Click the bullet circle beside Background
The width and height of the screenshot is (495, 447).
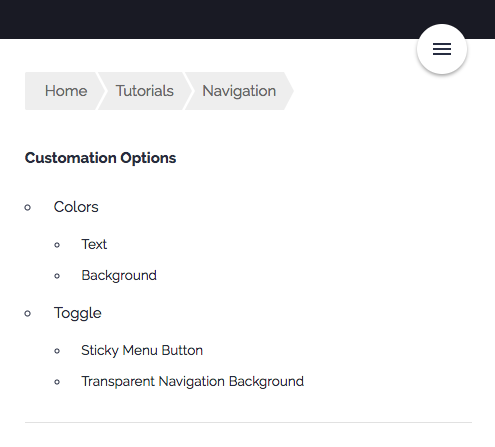[57, 276]
